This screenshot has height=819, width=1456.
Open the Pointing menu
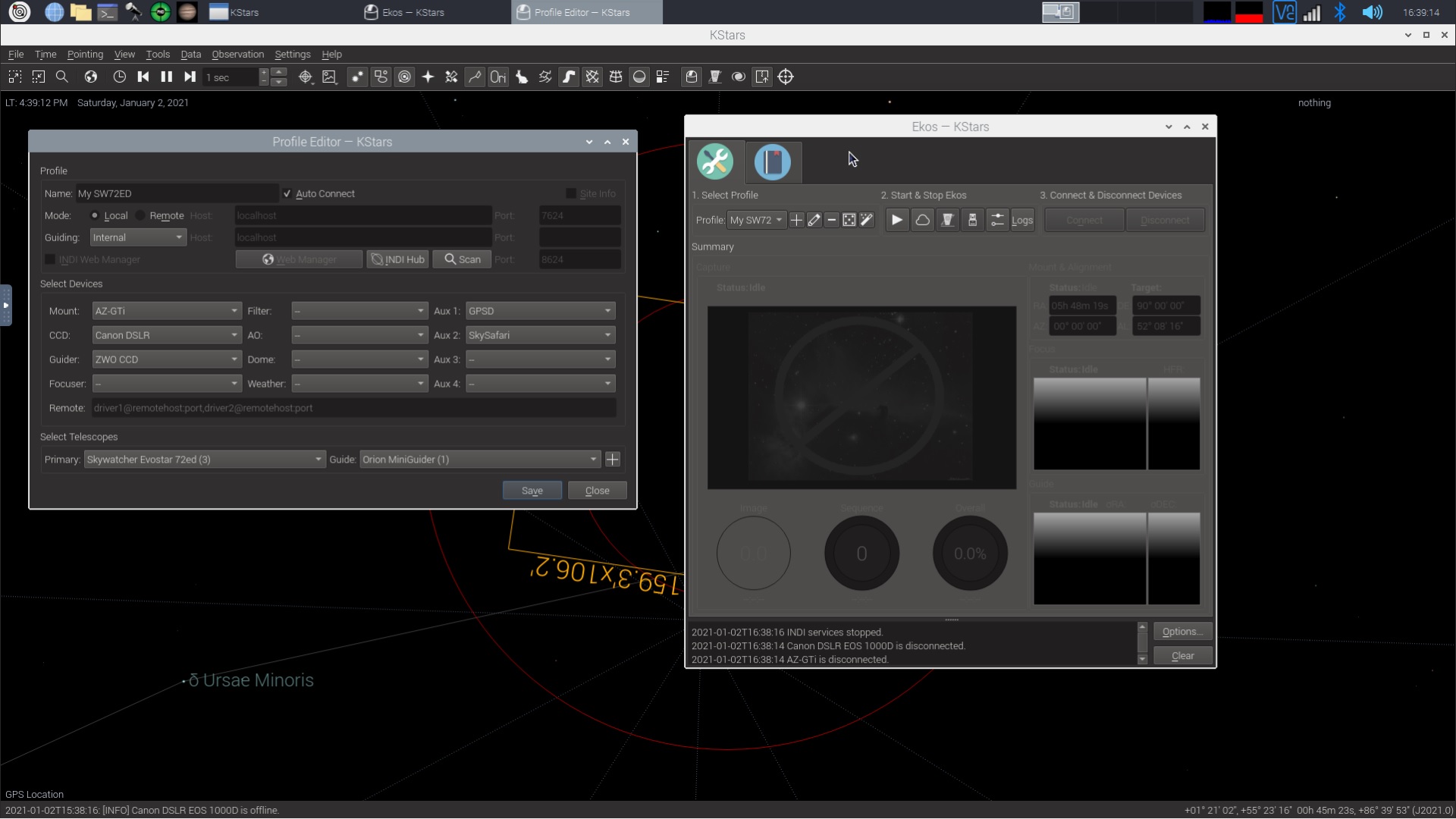[85, 55]
